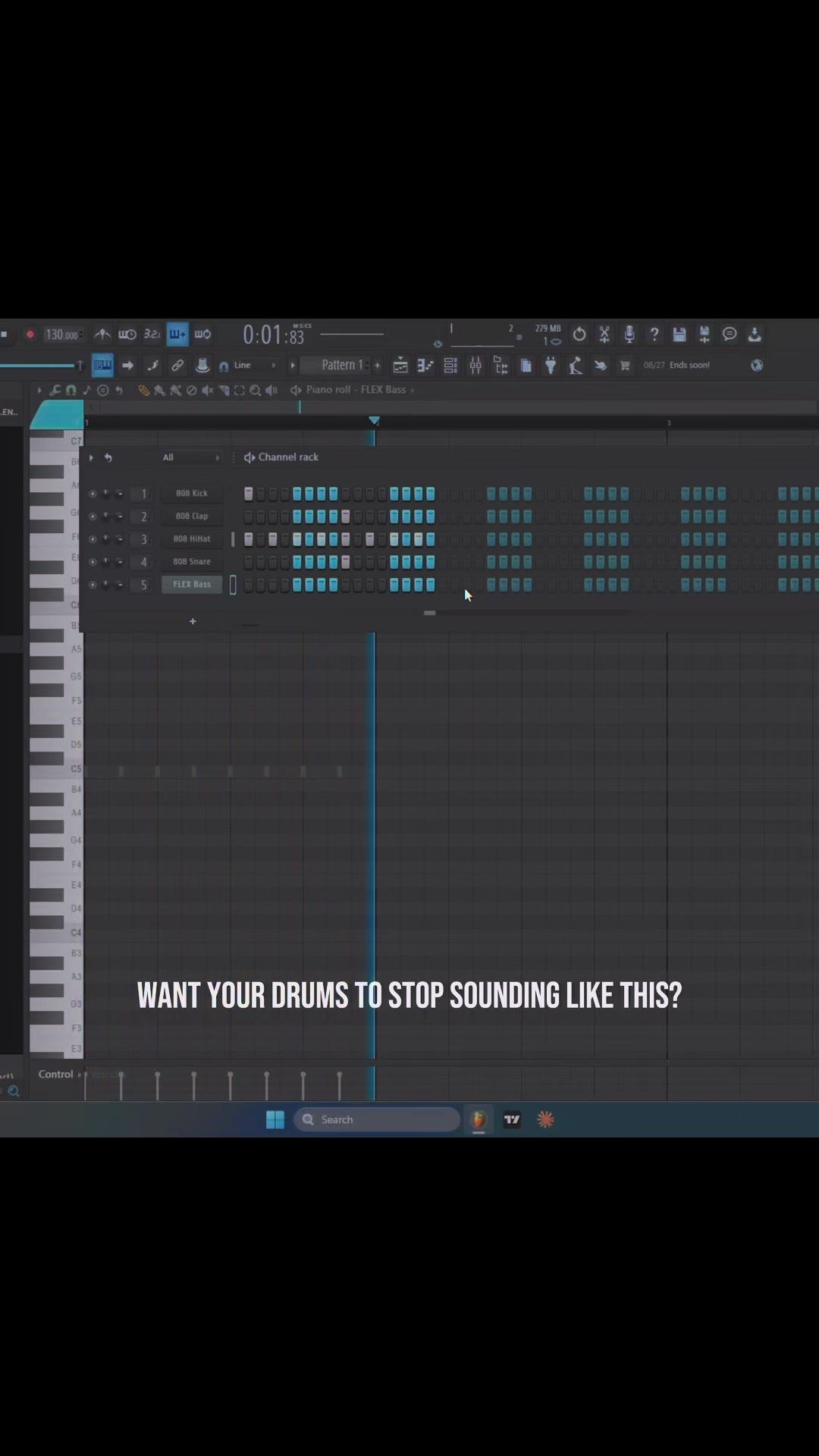This screenshot has height=1456, width=819.
Task: Mute the FLEX Bass channel
Action: [93, 585]
